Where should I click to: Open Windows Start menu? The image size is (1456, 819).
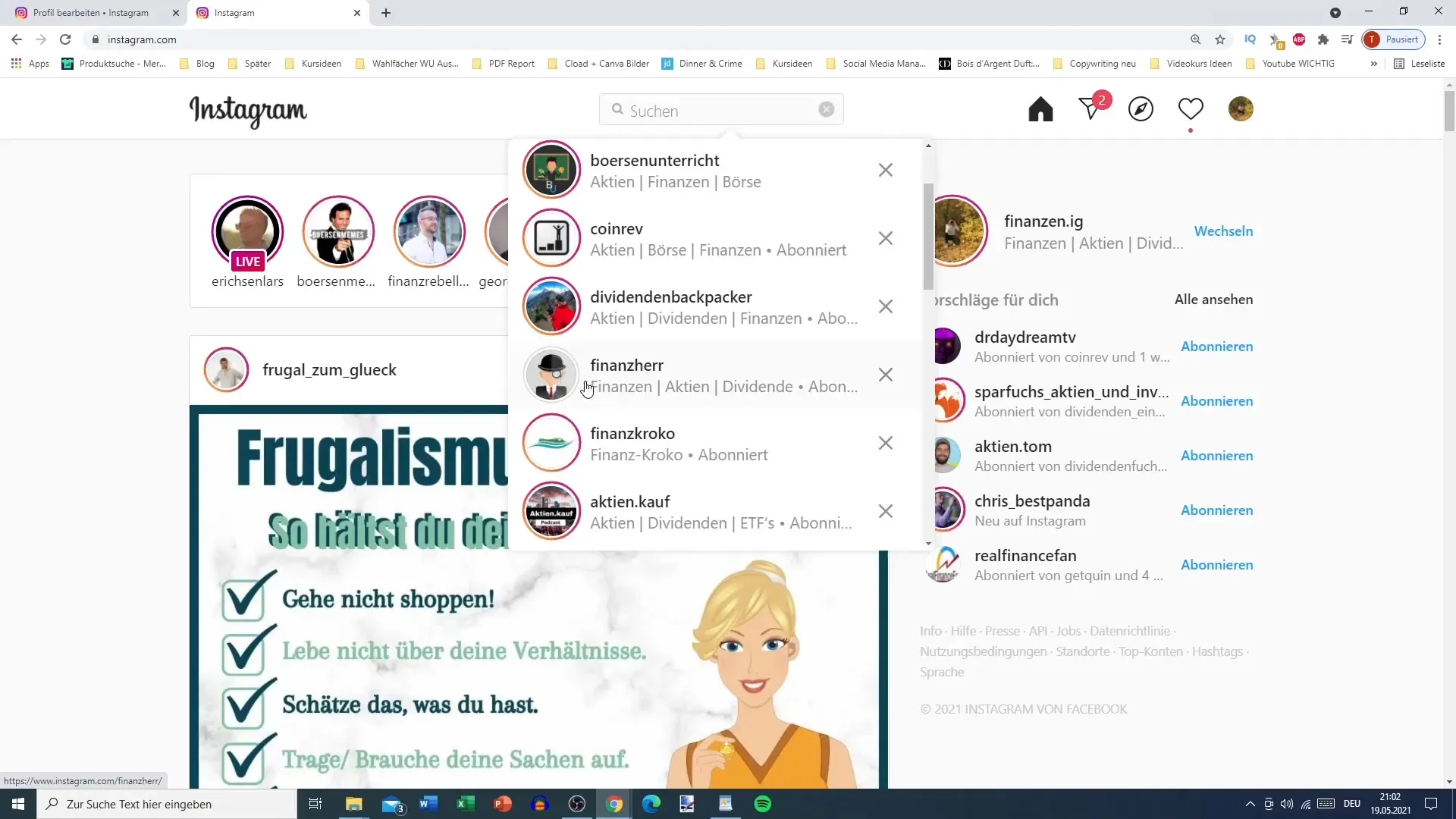point(18,804)
